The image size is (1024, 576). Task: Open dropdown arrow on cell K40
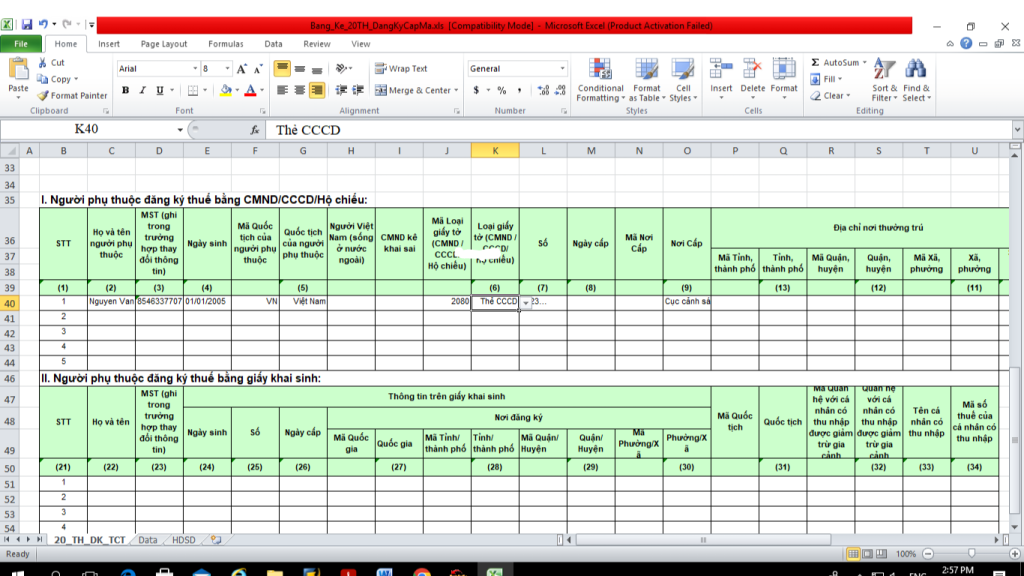pyautogui.click(x=526, y=302)
